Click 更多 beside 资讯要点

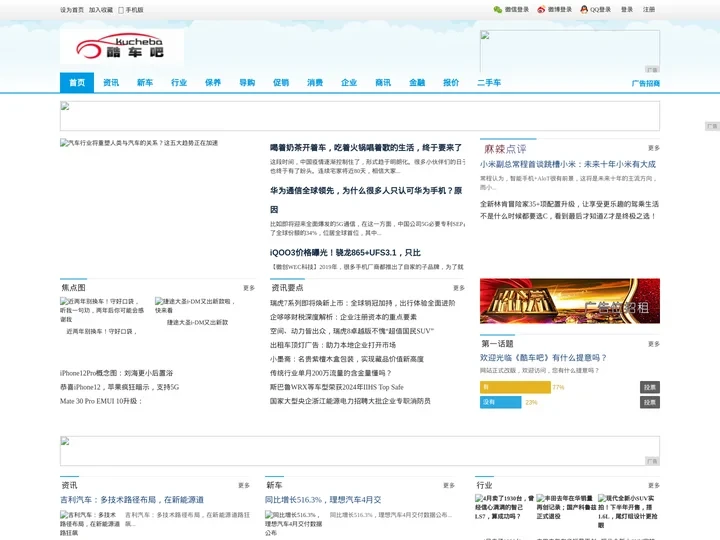pyautogui.click(x=459, y=288)
